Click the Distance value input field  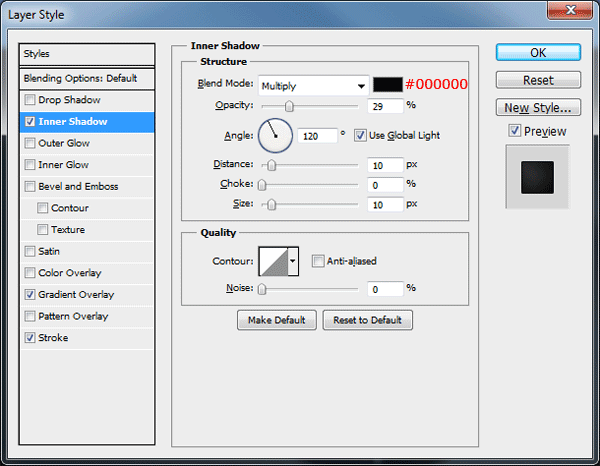pos(385,165)
